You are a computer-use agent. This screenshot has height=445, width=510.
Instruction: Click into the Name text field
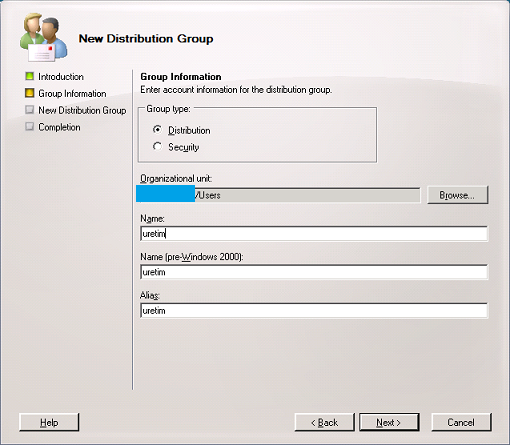click(314, 234)
